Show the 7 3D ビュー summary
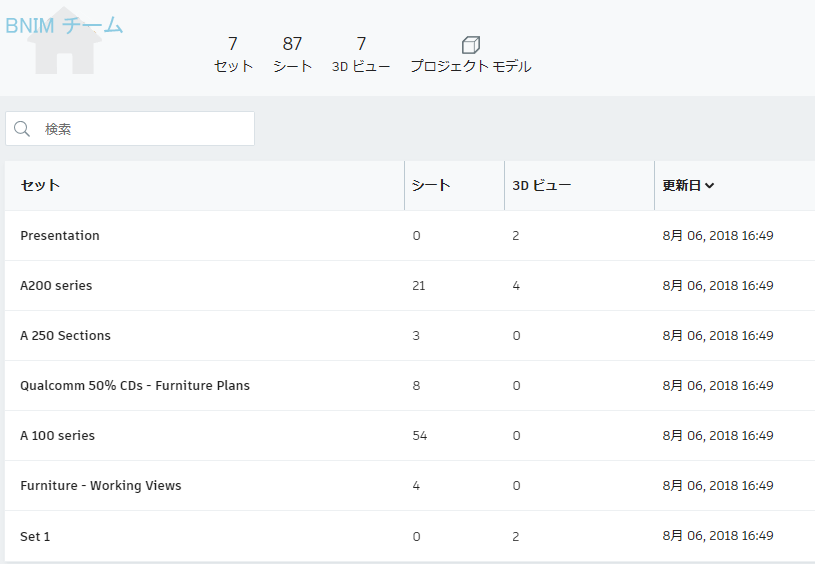 pos(361,54)
